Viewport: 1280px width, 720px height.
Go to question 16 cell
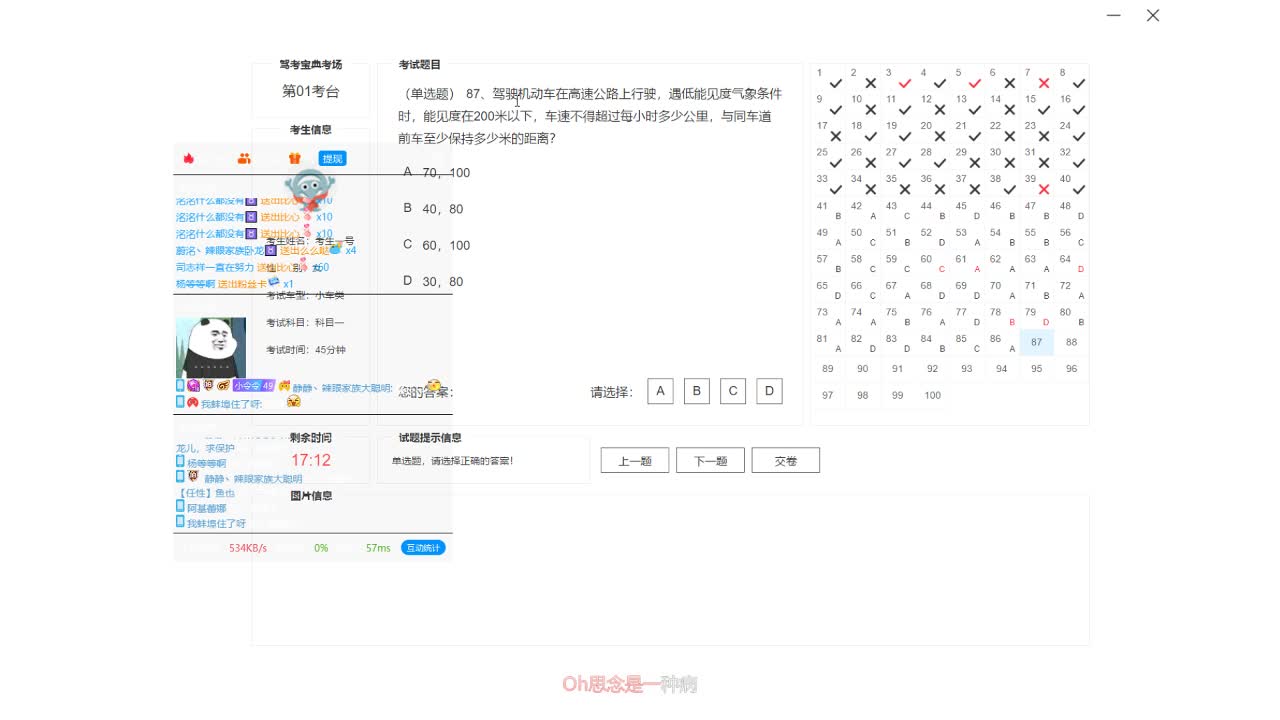point(1071,105)
